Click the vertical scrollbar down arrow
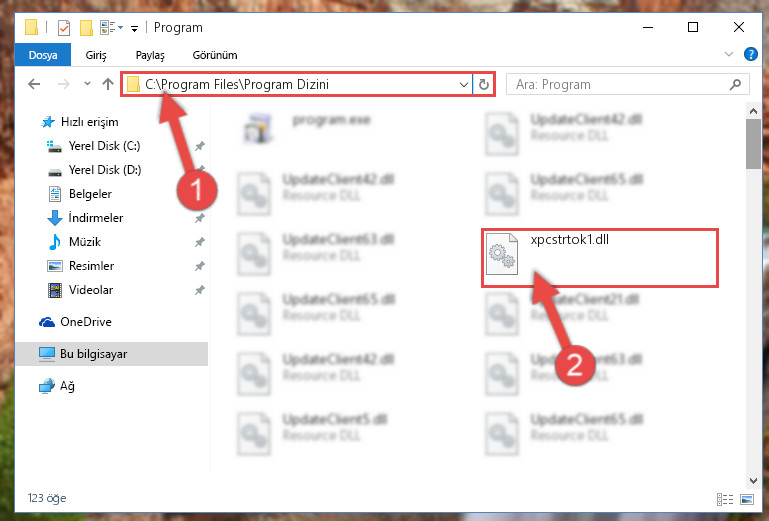Screen dimensions: 769x521 pyautogui.click(x=753, y=480)
